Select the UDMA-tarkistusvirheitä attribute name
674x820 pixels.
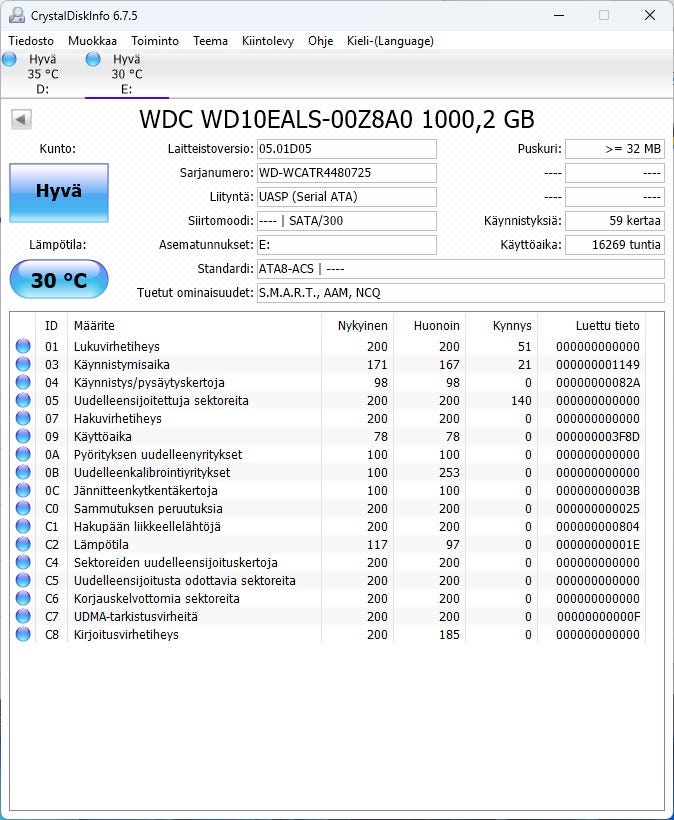135,617
